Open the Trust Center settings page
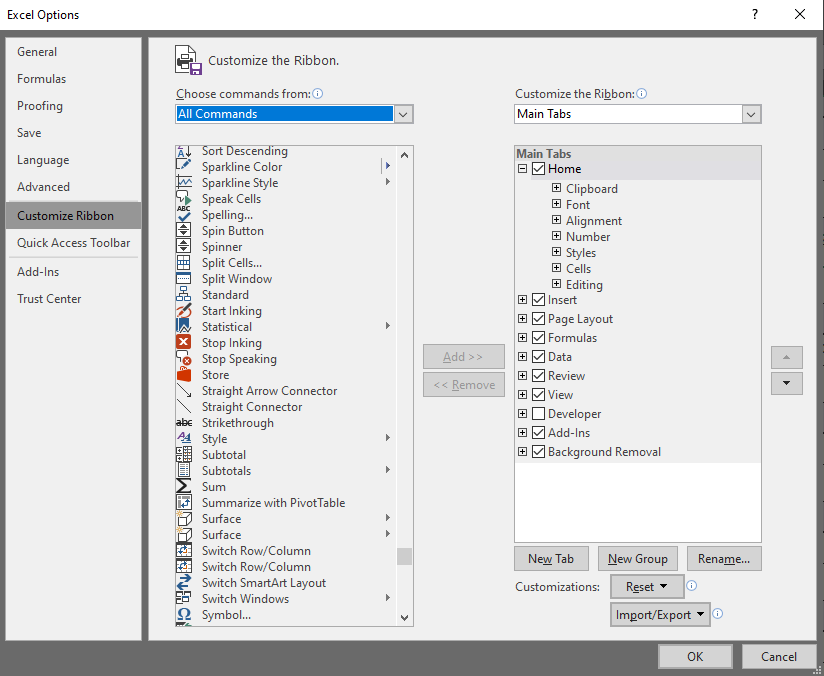 49,298
